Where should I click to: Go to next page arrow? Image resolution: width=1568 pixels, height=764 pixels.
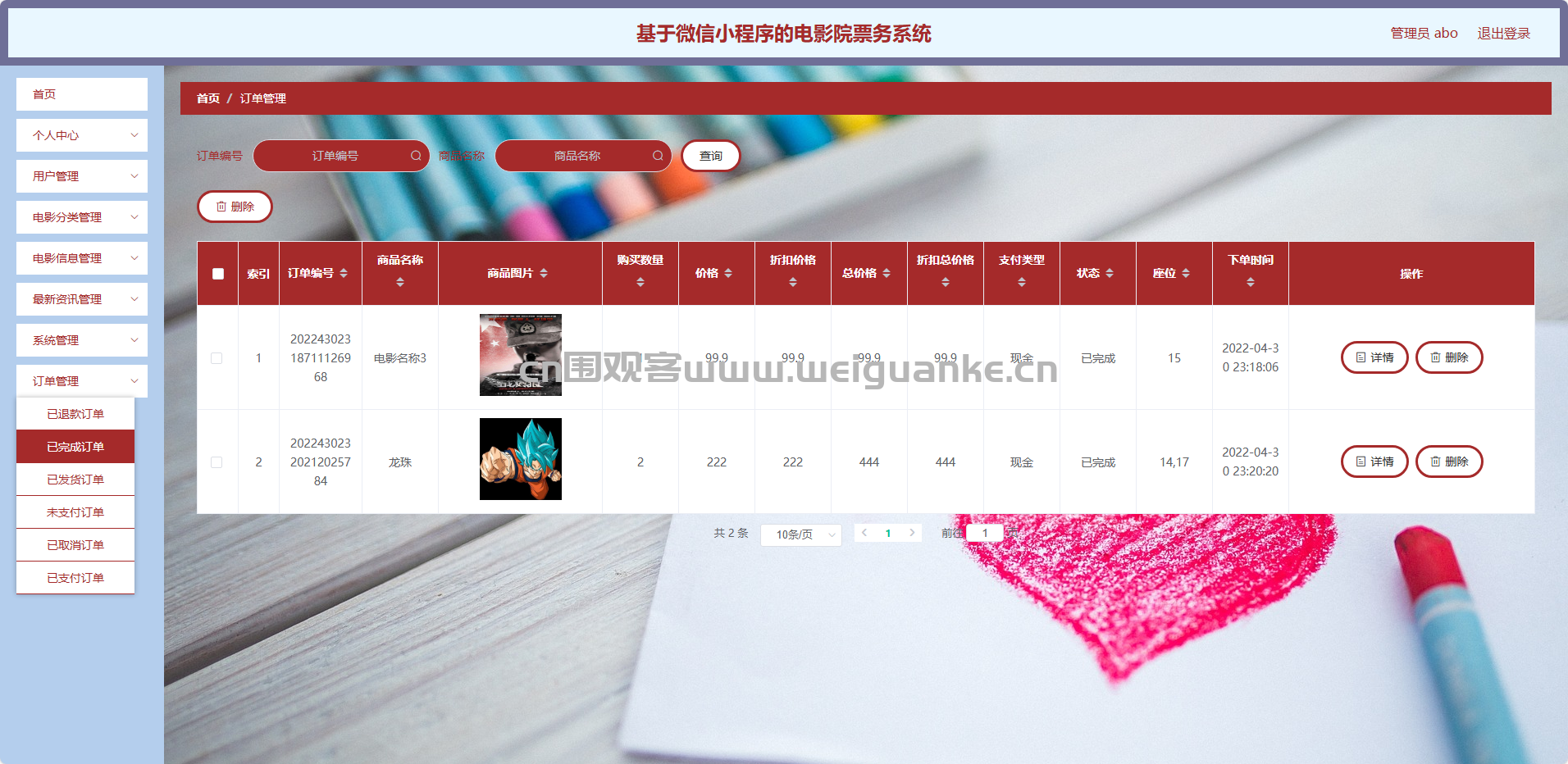tap(912, 533)
